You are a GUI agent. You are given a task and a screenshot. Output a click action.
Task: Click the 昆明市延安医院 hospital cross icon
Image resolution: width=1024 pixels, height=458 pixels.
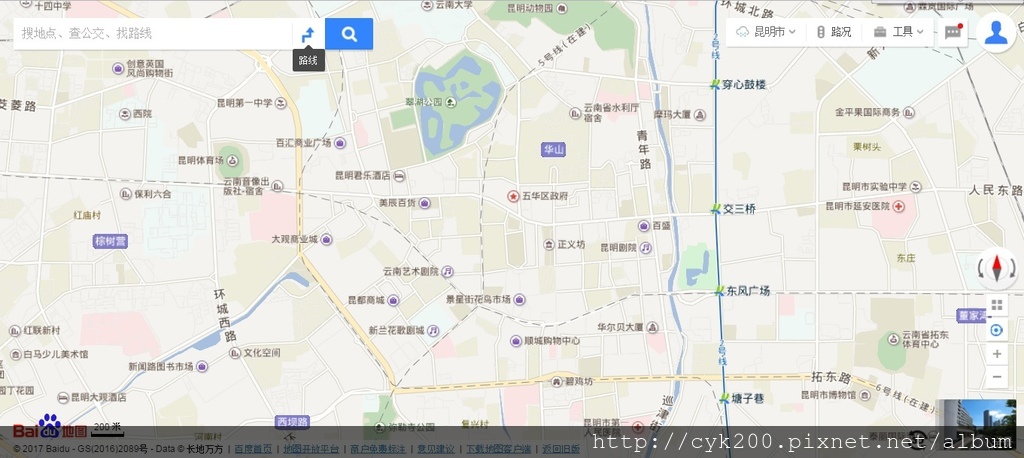(x=899, y=206)
